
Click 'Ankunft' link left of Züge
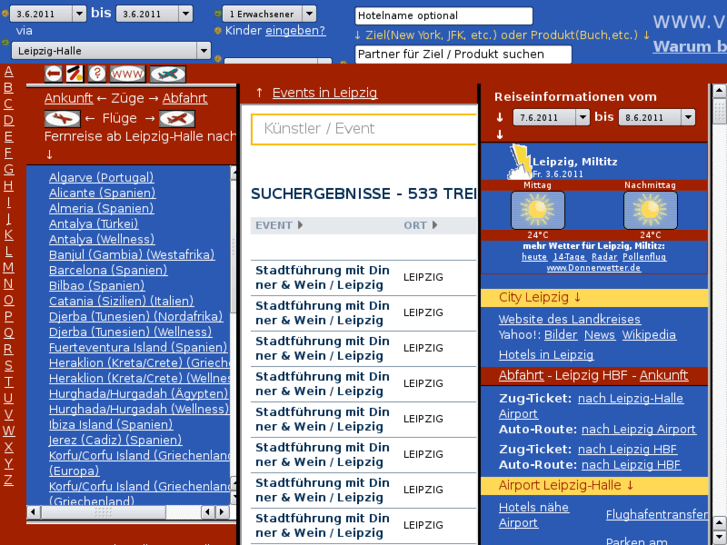tap(69, 98)
